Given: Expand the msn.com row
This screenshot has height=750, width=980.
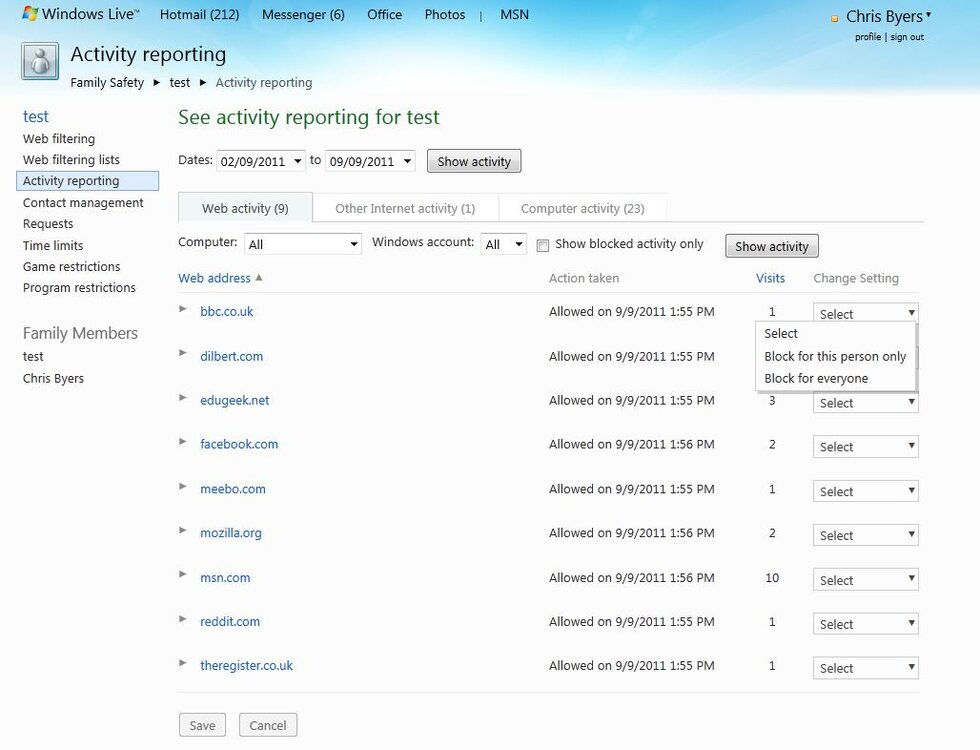Looking at the screenshot, I should pos(182,574).
